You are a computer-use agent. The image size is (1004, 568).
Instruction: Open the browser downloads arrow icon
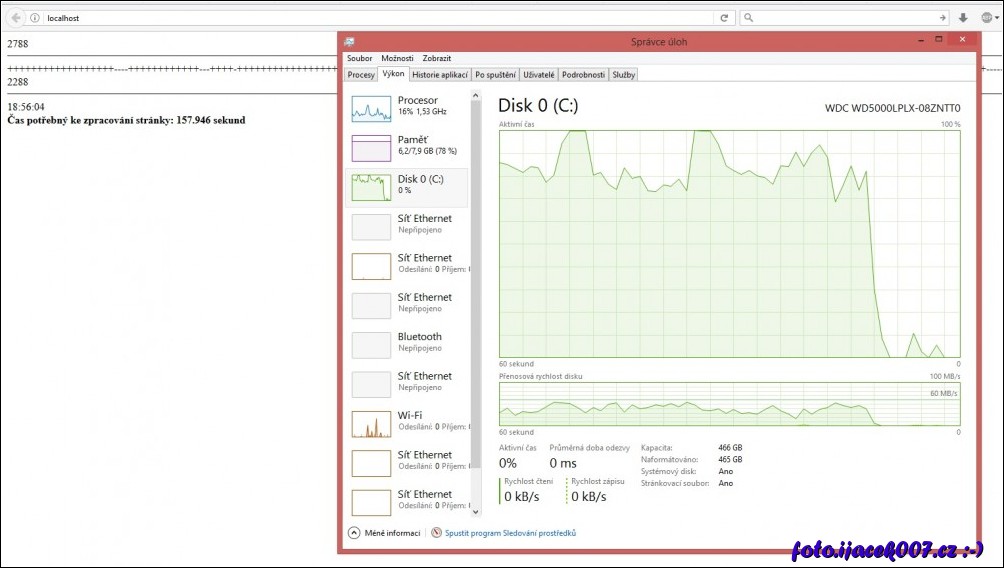(963, 18)
